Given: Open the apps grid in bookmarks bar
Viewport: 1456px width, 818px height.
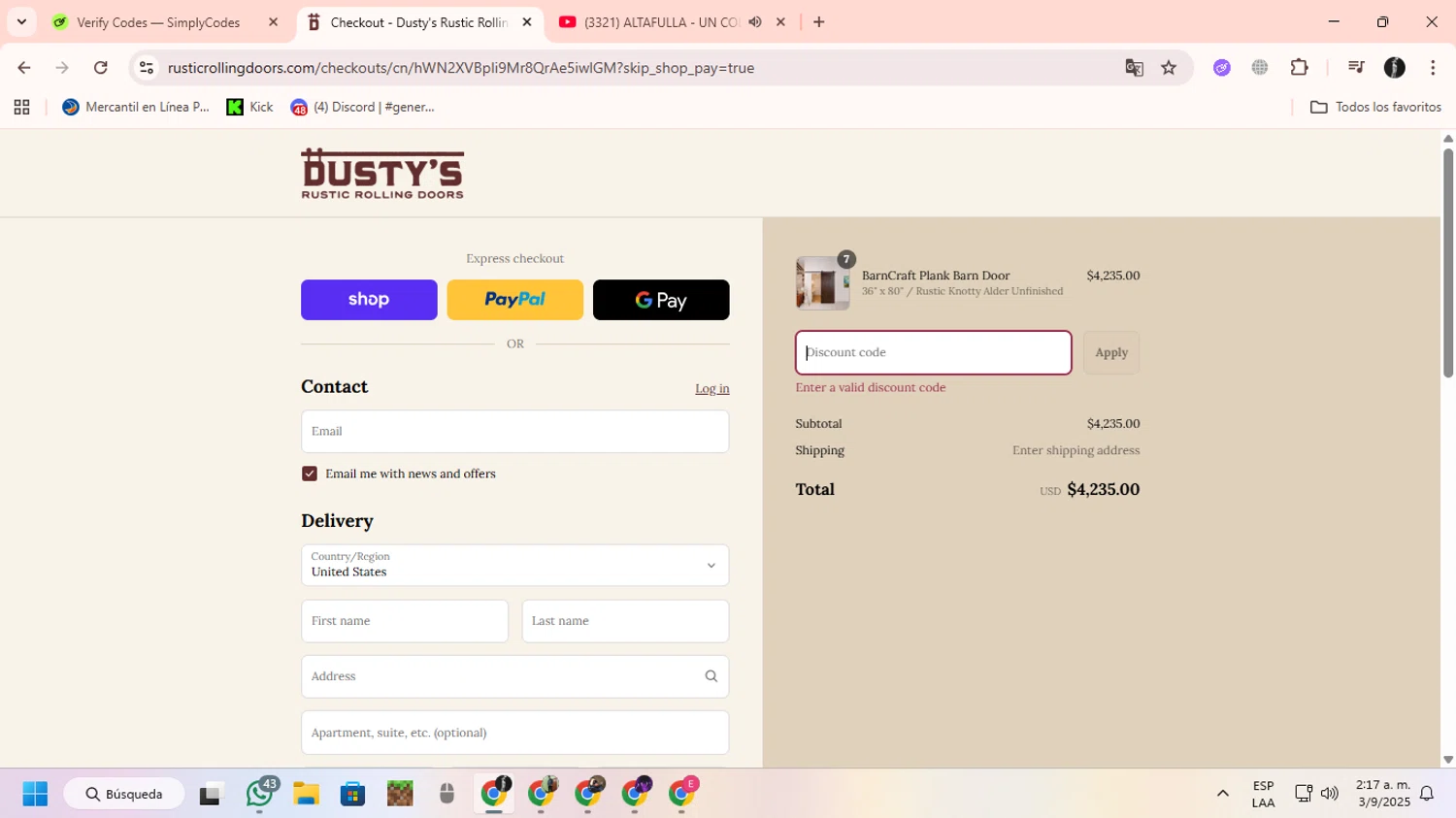Looking at the screenshot, I should click(21, 108).
